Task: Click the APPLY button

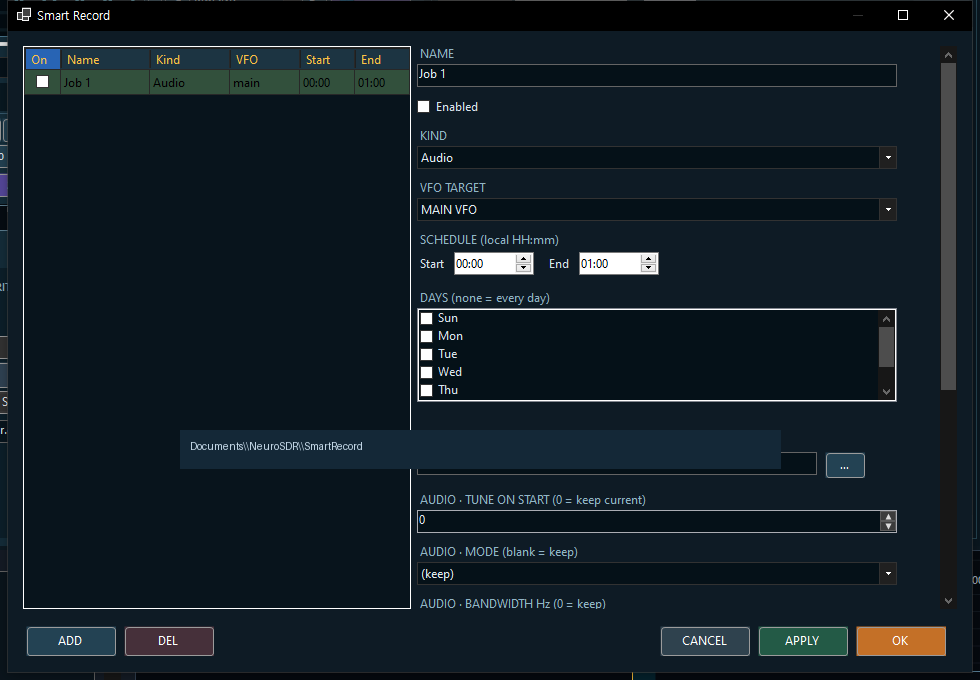Action: [803, 641]
